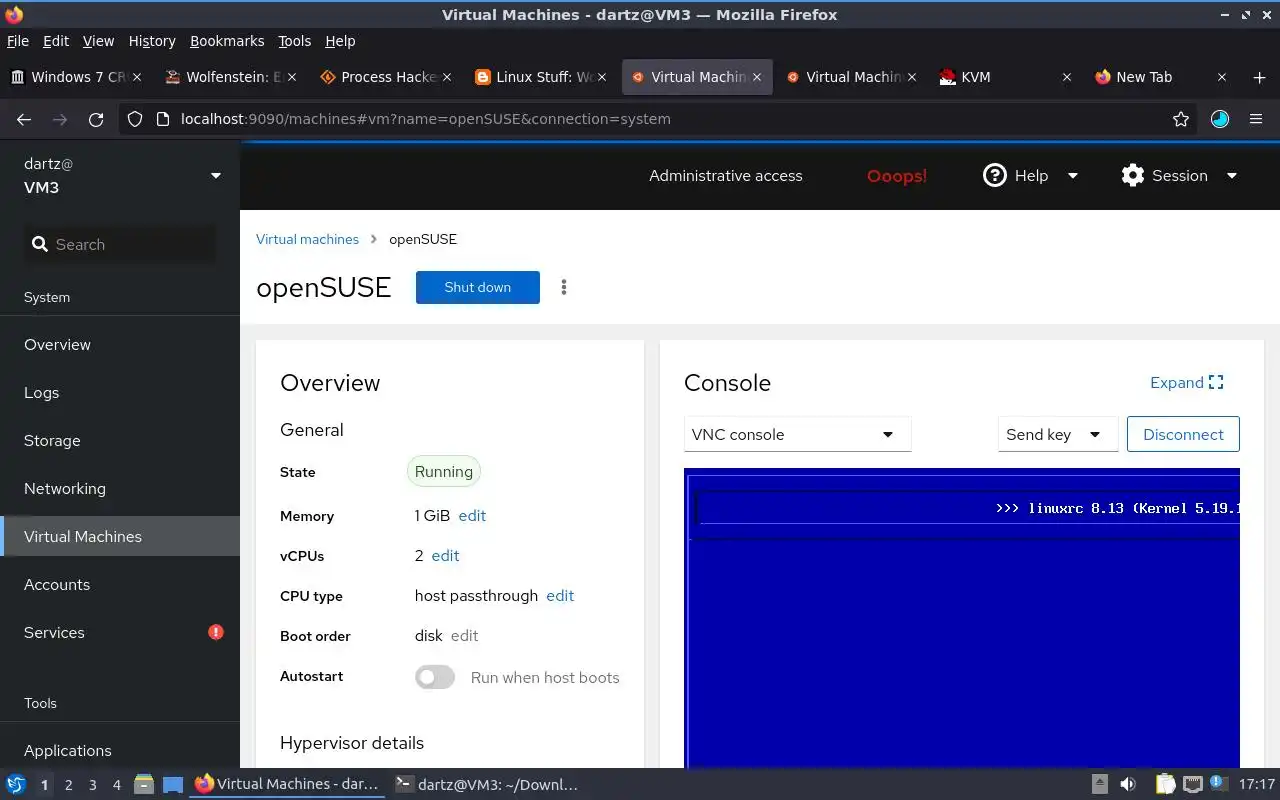Open the Bookmarks menu

[x=227, y=41]
